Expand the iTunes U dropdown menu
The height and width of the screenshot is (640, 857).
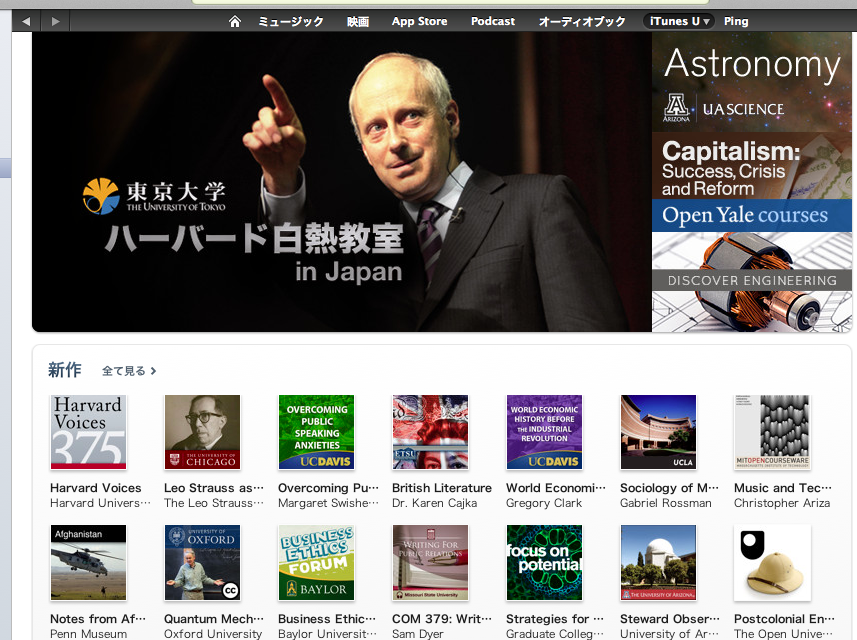pyautogui.click(x=679, y=21)
